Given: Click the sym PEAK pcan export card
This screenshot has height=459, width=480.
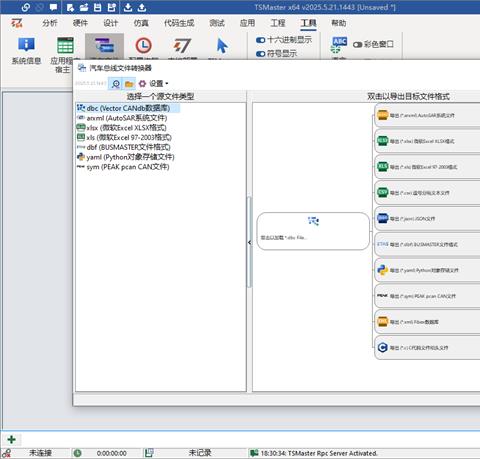Looking at the screenshot, I should [x=427, y=296].
